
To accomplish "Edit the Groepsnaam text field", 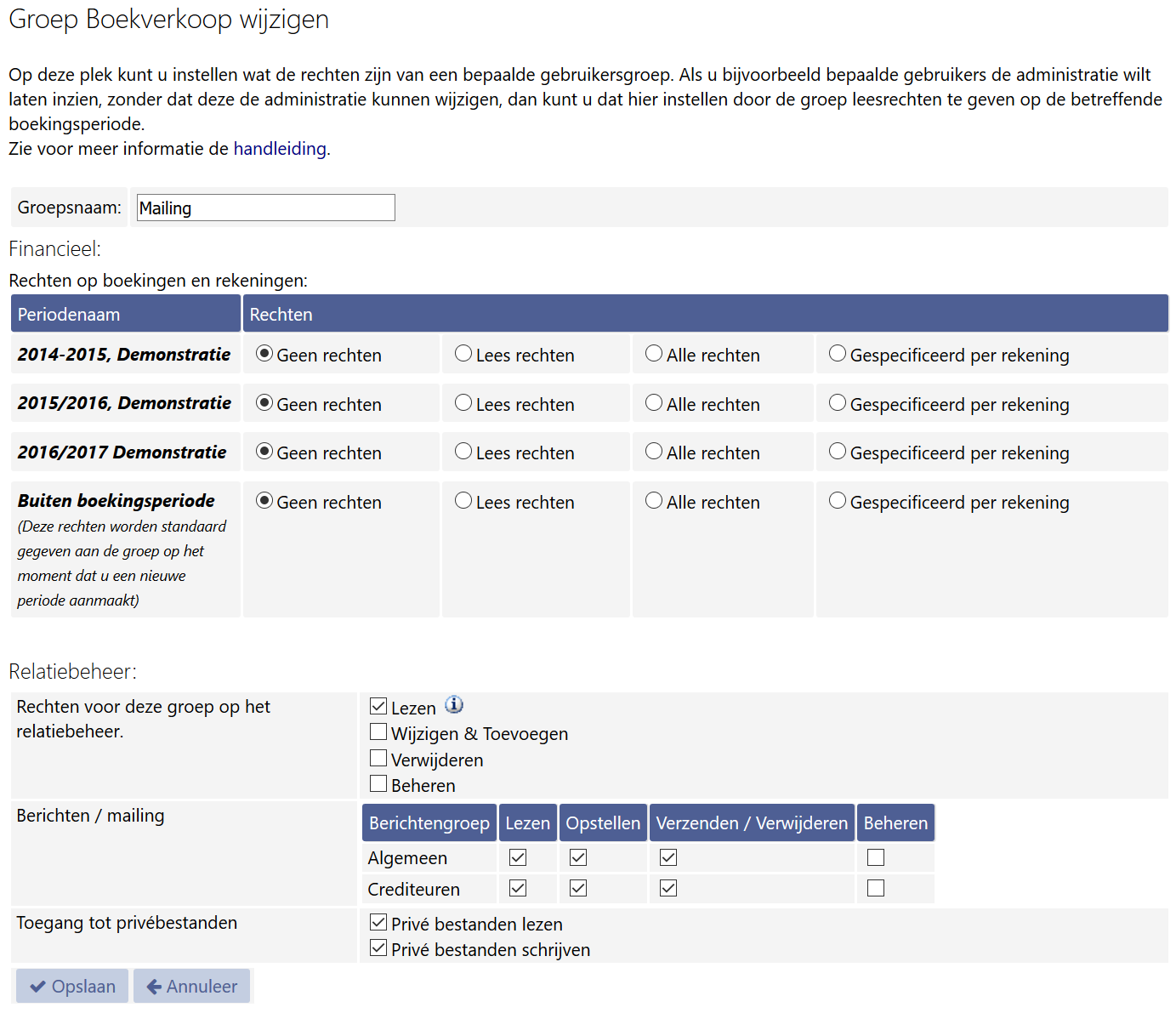I will 265,208.
